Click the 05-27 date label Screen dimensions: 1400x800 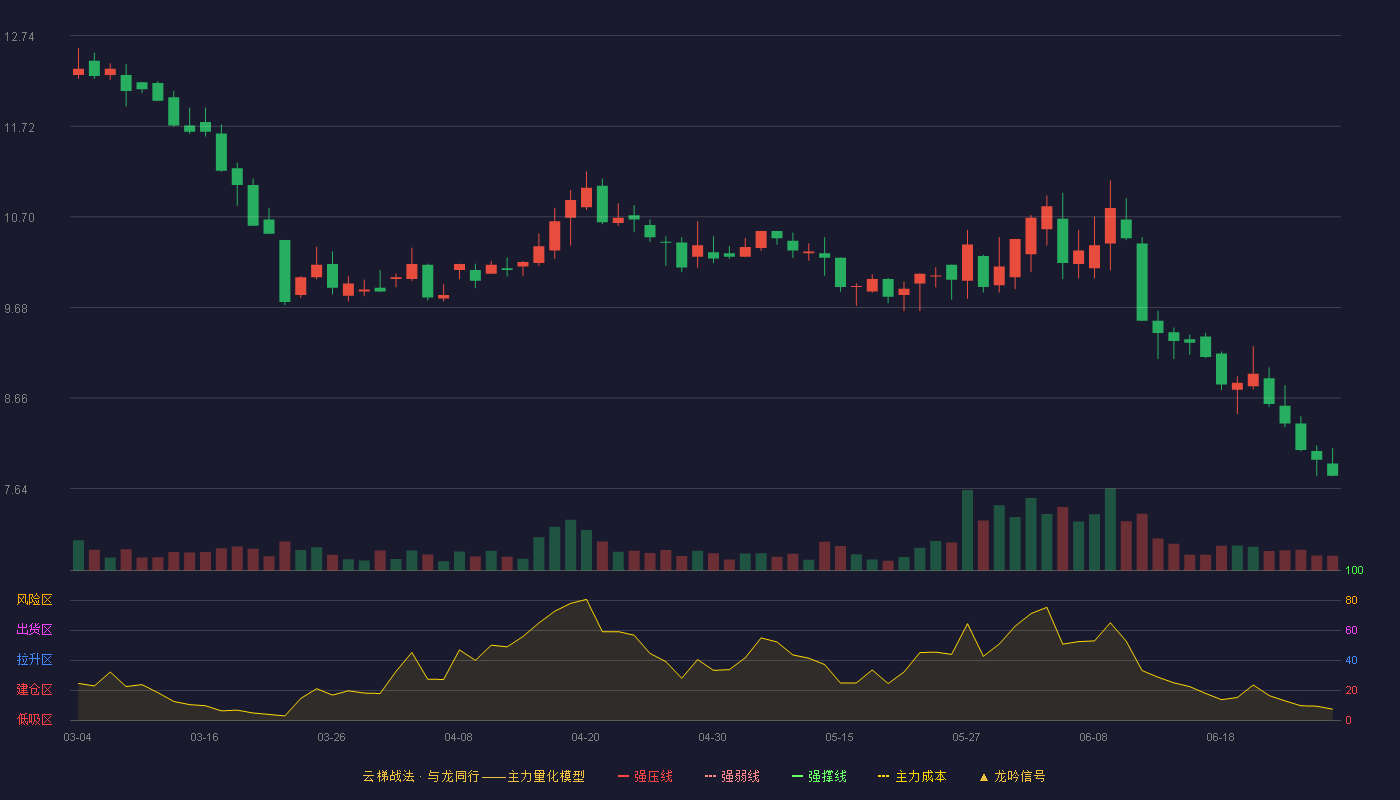[x=966, y=737]
